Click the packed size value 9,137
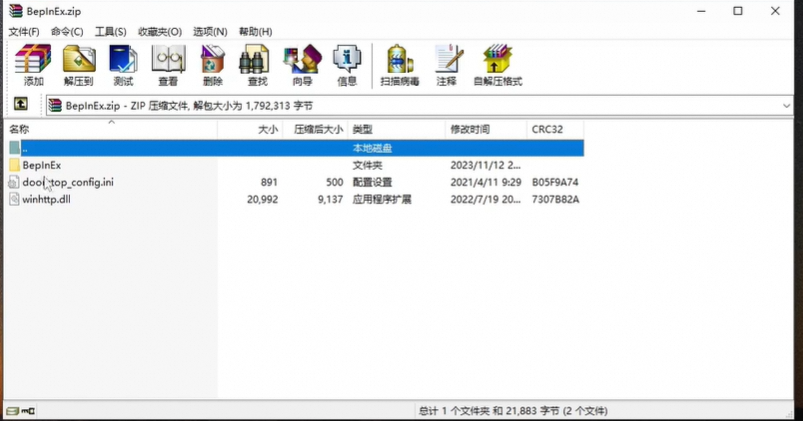This screenshot has width=803, height=421. [x=330, y=199]
